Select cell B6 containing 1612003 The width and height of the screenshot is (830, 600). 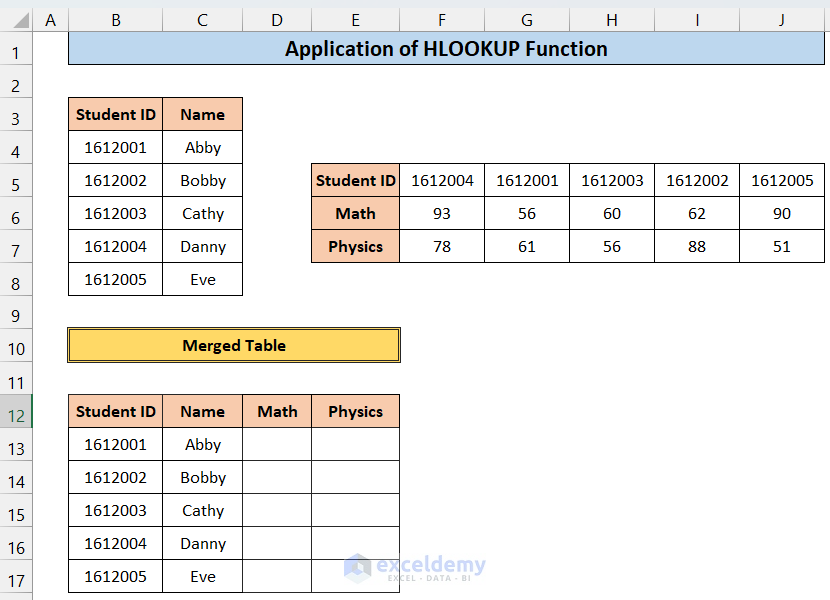[115, 213]
